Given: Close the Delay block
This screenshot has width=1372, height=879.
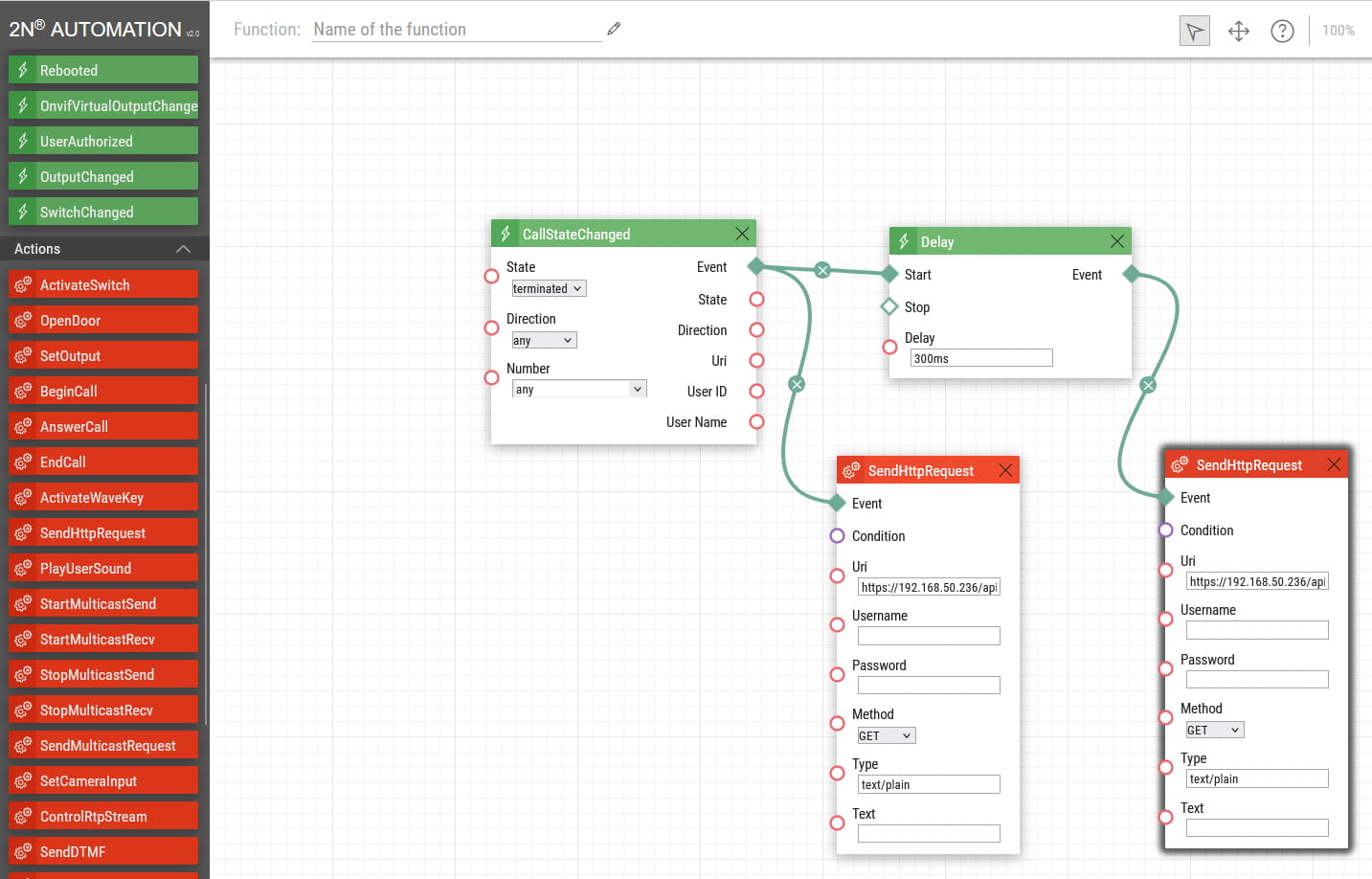Looking at the screenshot, I should pyautogui.click(x=1117, y=241).
